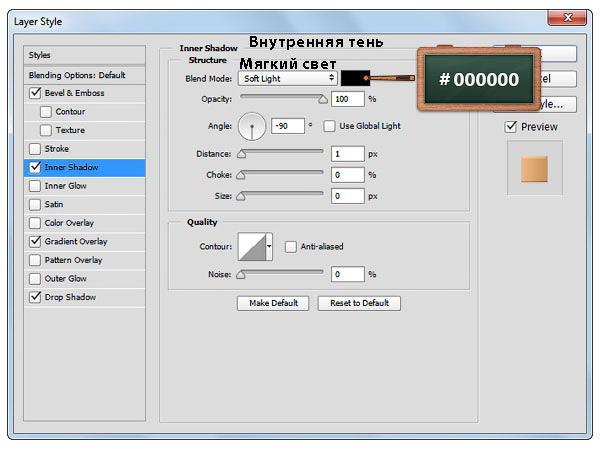Select the Inner Glow style row

click(85, 186)
